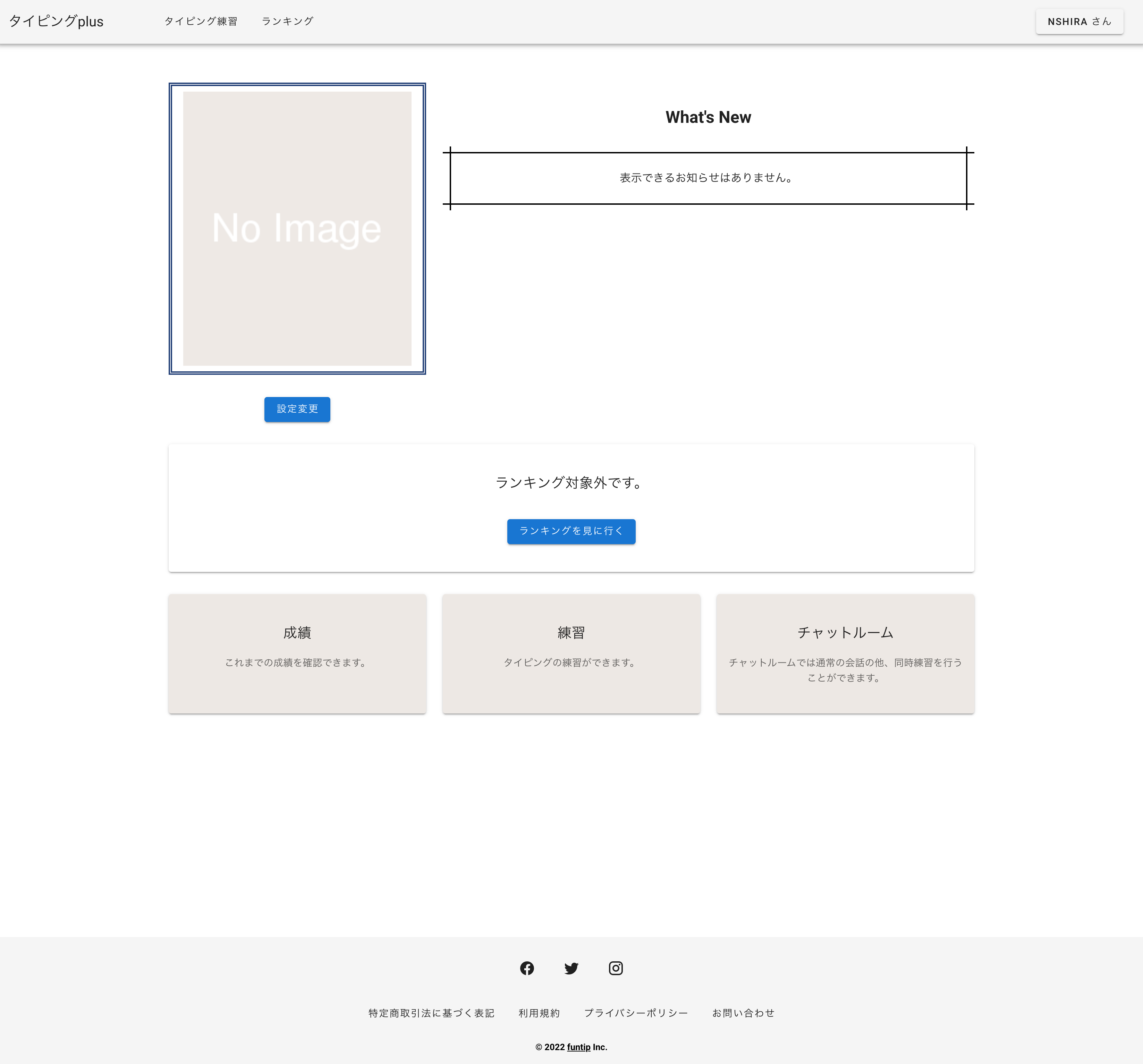Click the What's New heading
Screen dimensions: 1143x1064
[x=708, y=117]
